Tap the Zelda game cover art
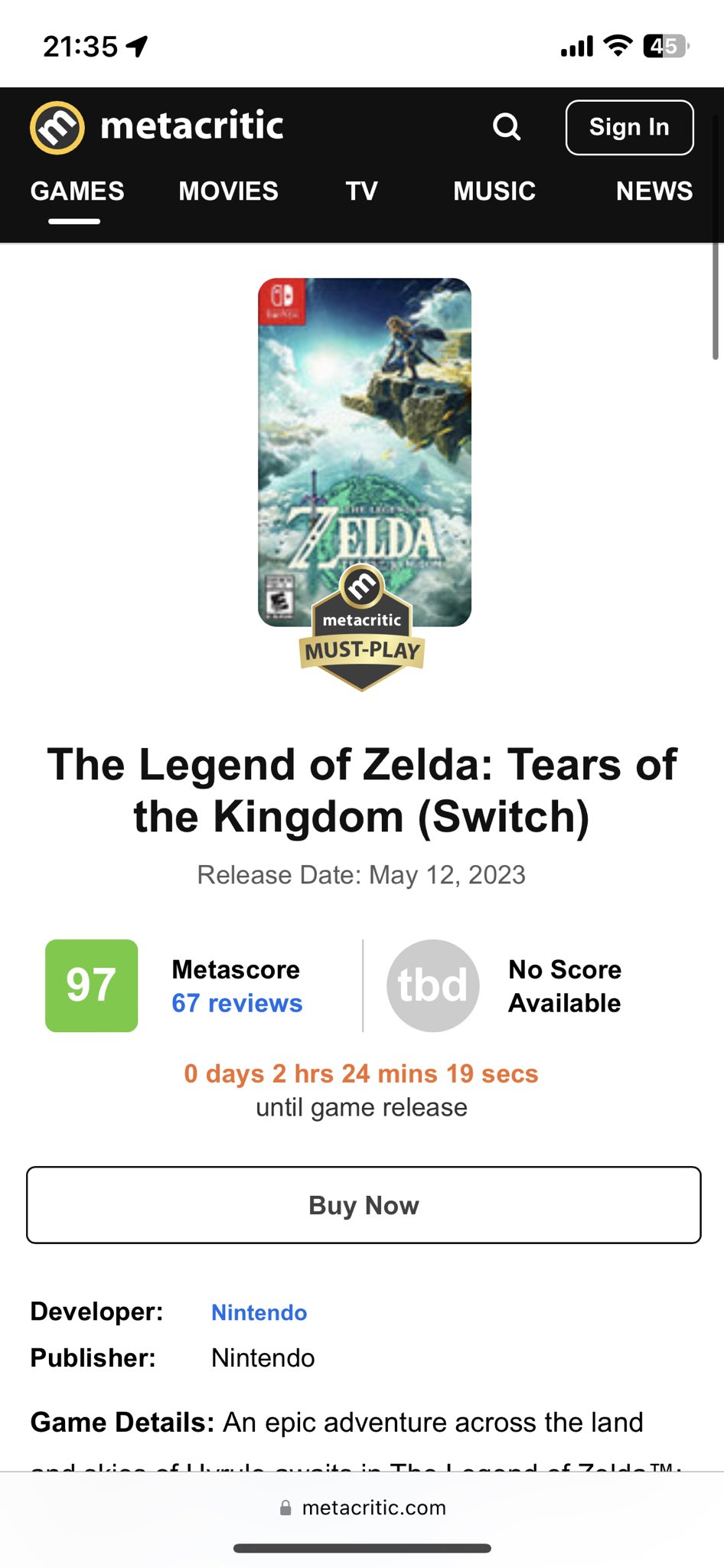Viewport: 724px width, 1568px height. tap(364, 429)
